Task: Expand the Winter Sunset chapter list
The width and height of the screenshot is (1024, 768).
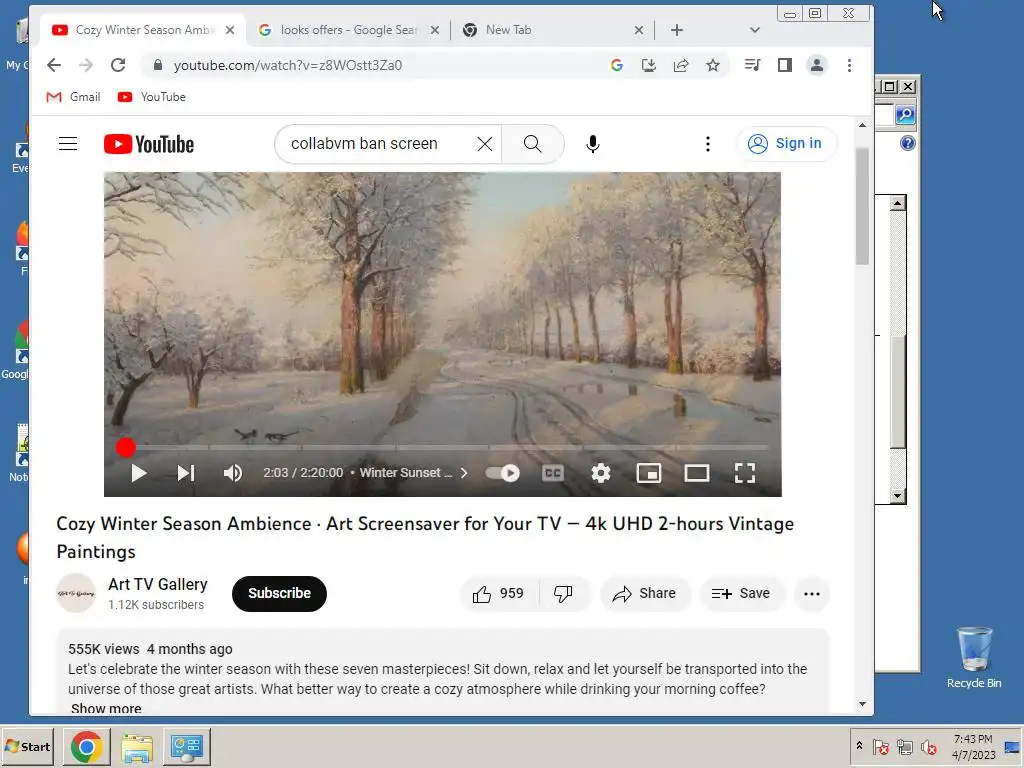Action: click(413, 473)
